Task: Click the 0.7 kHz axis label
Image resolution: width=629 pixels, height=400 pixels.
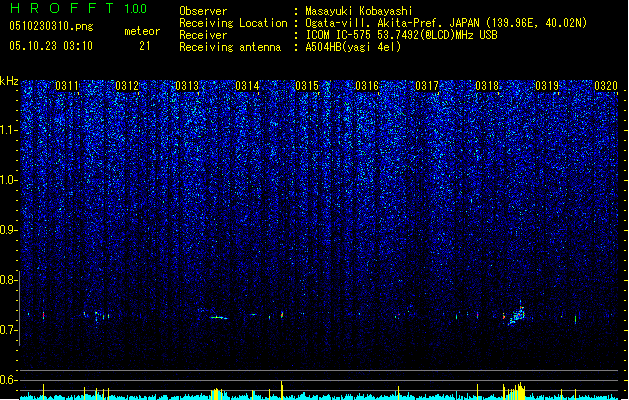Action: point(9,330)
